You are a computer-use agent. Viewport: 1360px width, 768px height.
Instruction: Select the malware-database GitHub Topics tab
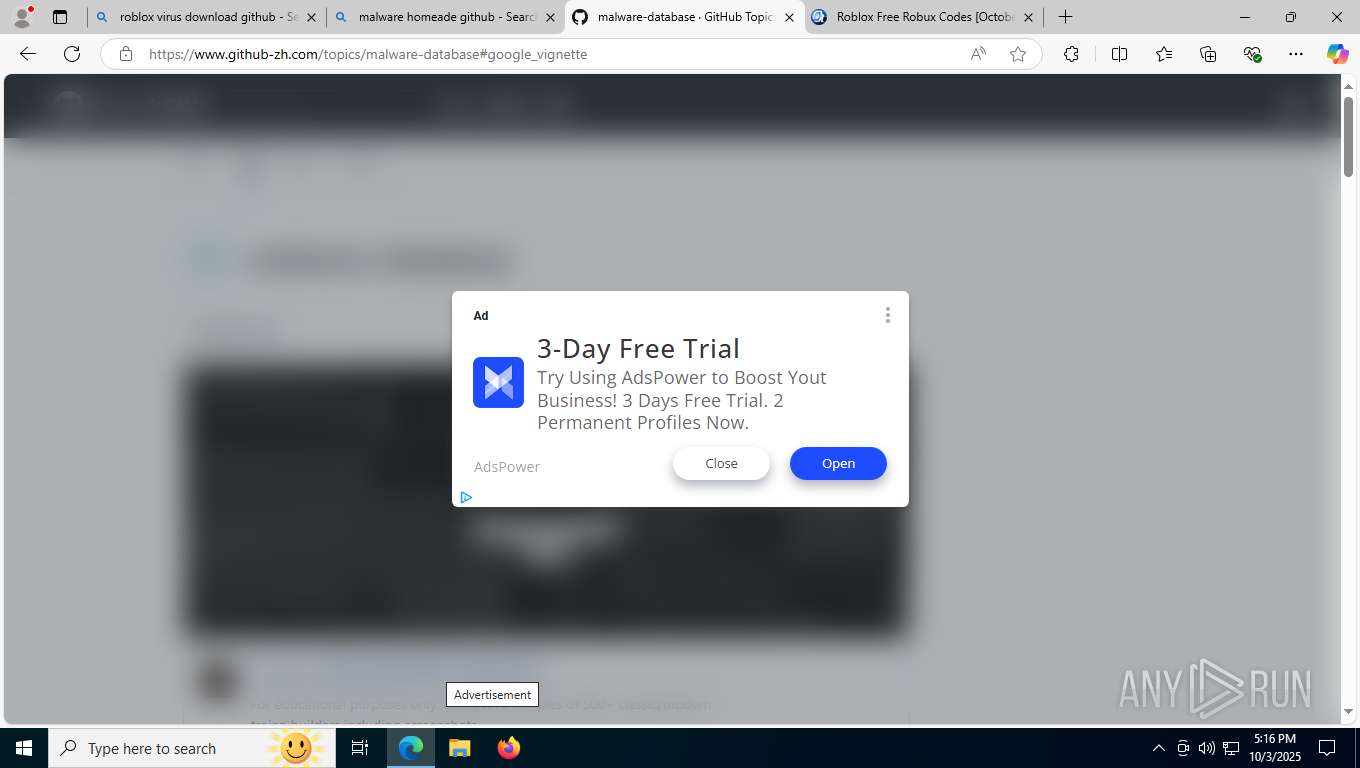684,17
